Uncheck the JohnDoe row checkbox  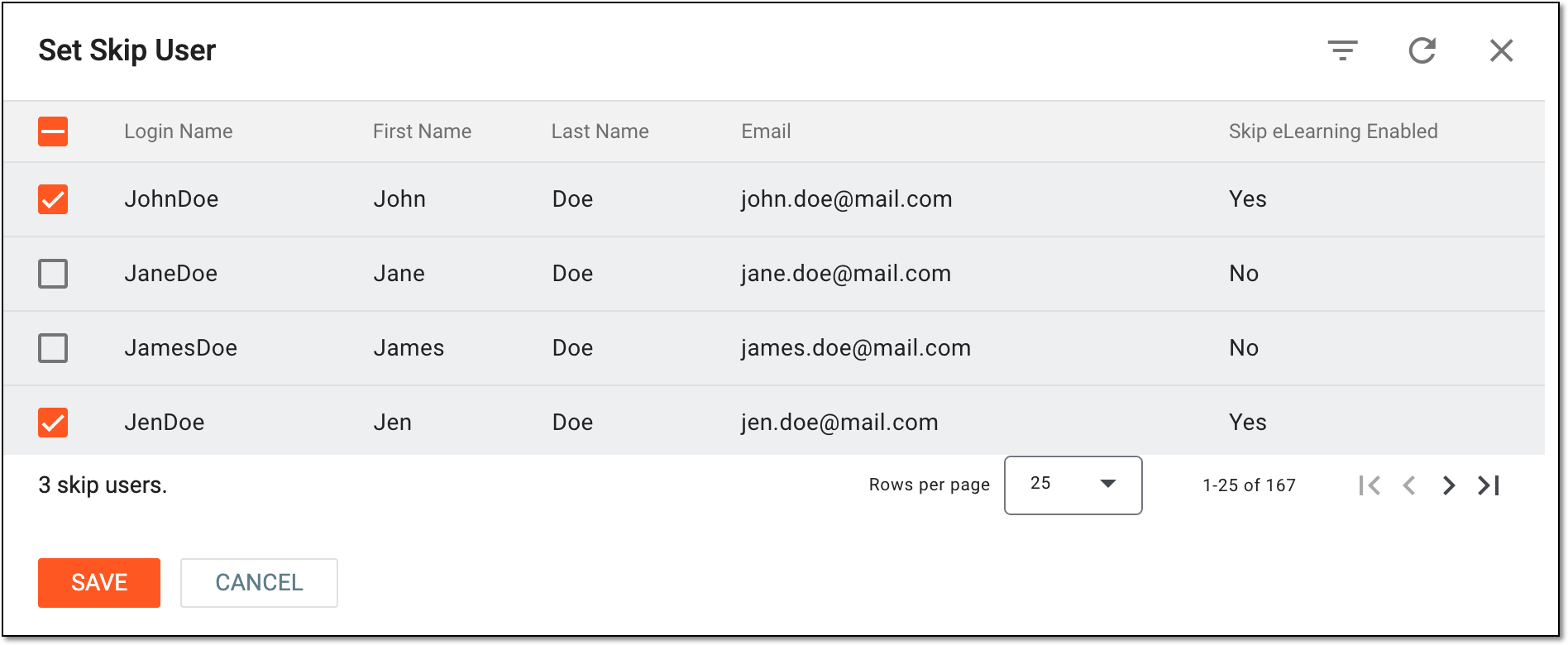[x=53, y=199]
